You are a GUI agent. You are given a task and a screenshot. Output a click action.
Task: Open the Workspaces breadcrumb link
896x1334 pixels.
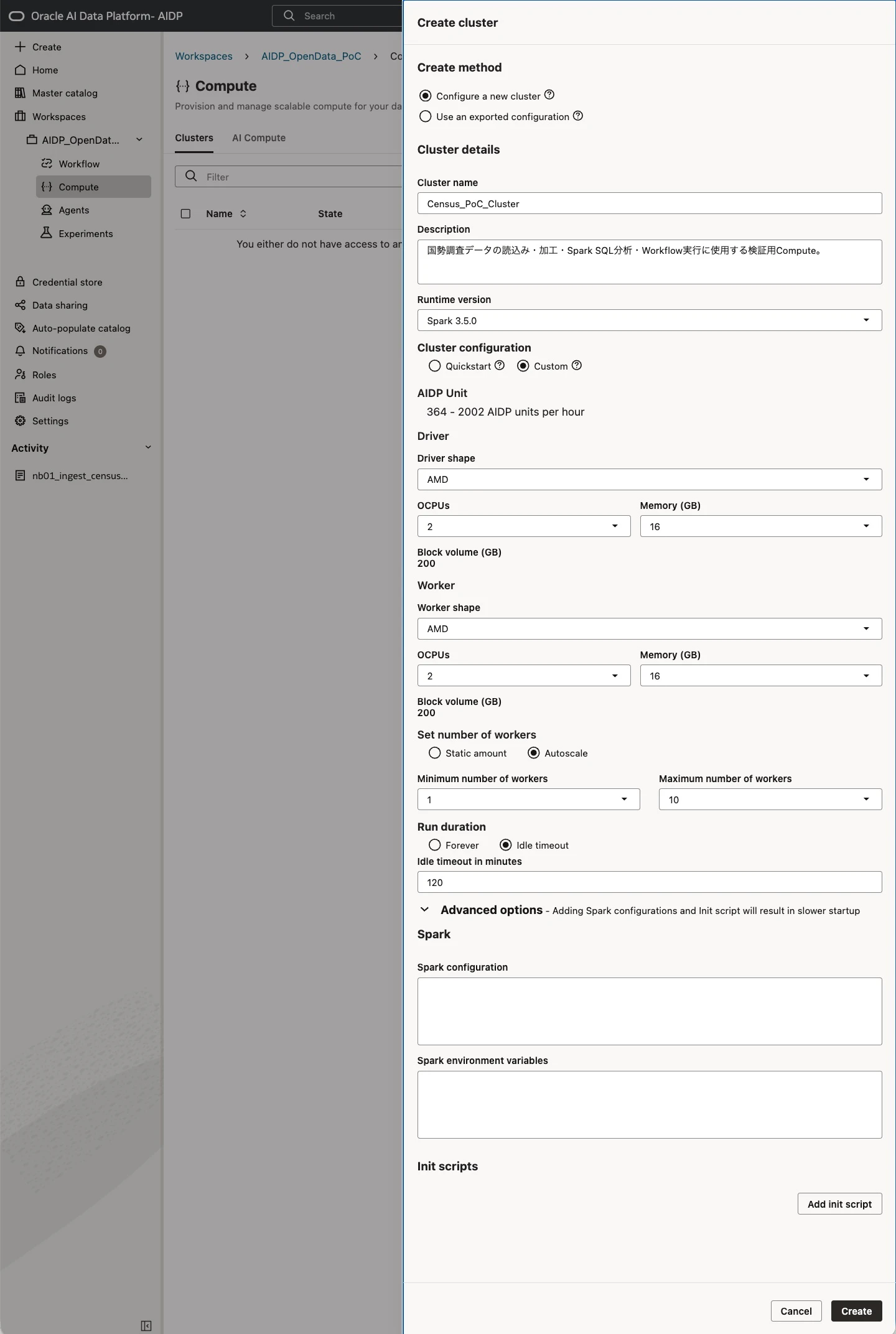click(203, 56)
